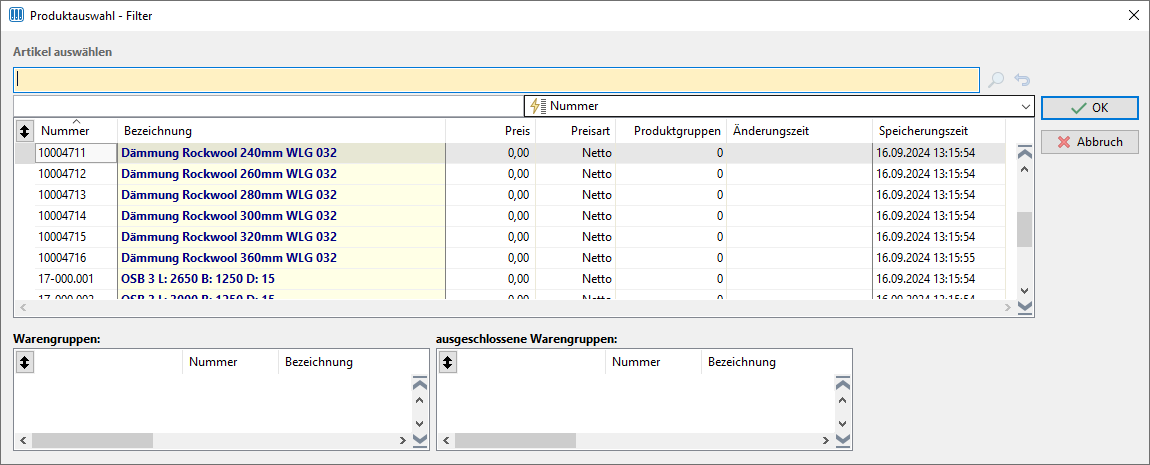Image resolution: width=1150 pixels, height=465 pixels.
Task: Click double-up arrow in ausgeschlossene Warengruppen list
Action: [x=843, y=384]
